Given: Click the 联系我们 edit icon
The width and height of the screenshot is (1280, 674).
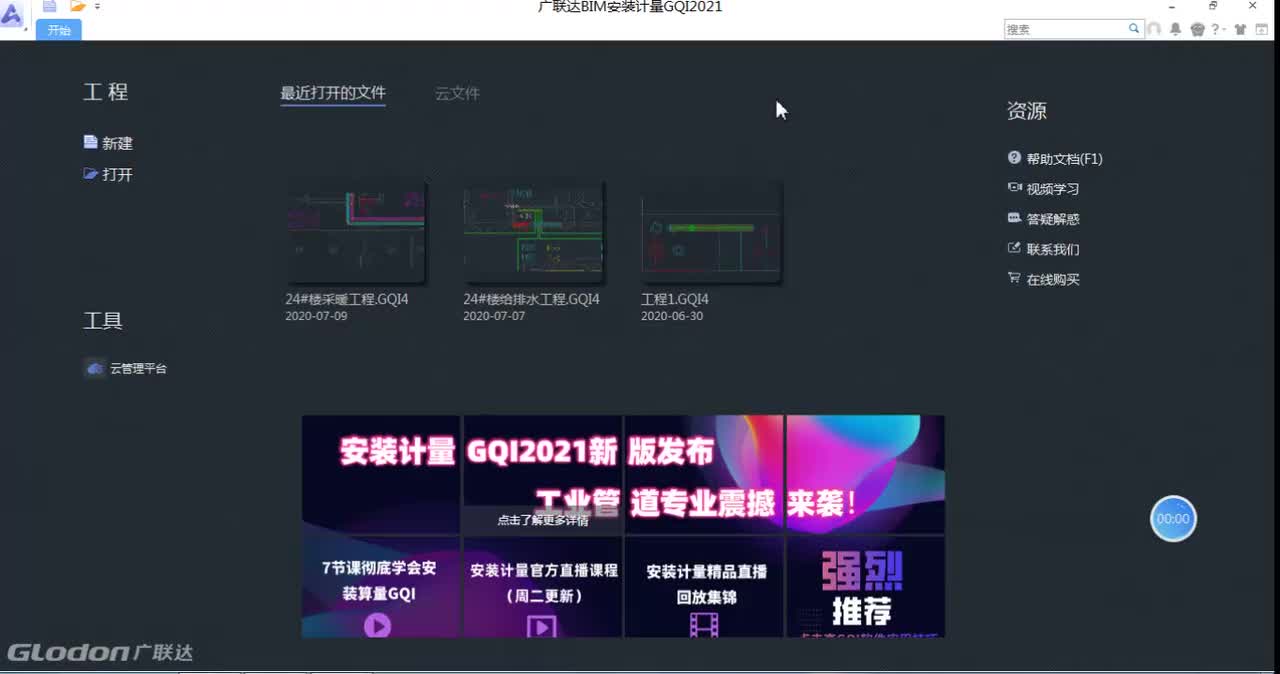Looking at the screenshot, I should pyautogui.click(x=1014, y=248).
